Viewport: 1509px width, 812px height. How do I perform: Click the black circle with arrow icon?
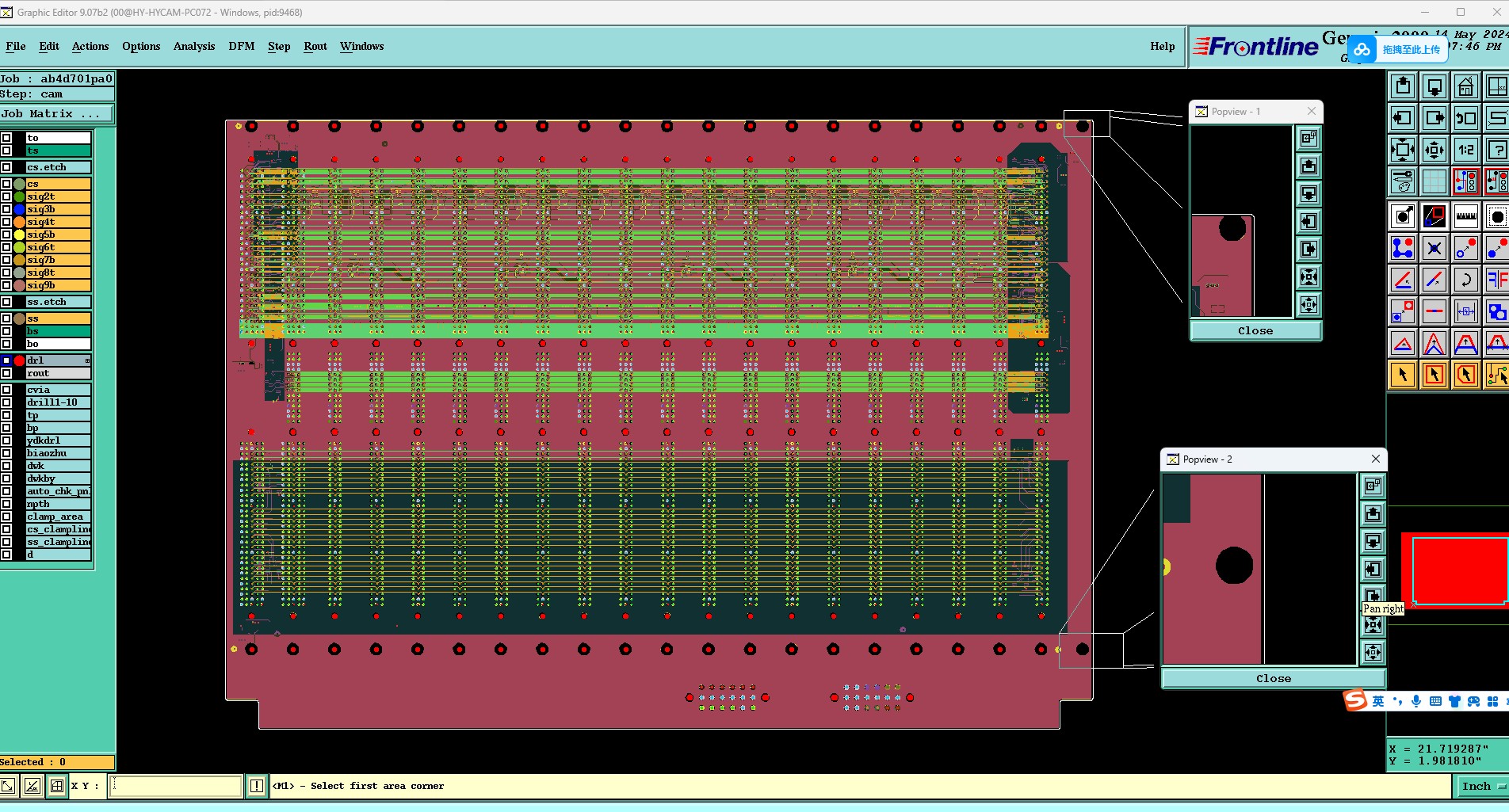(x=1403, y=216)
